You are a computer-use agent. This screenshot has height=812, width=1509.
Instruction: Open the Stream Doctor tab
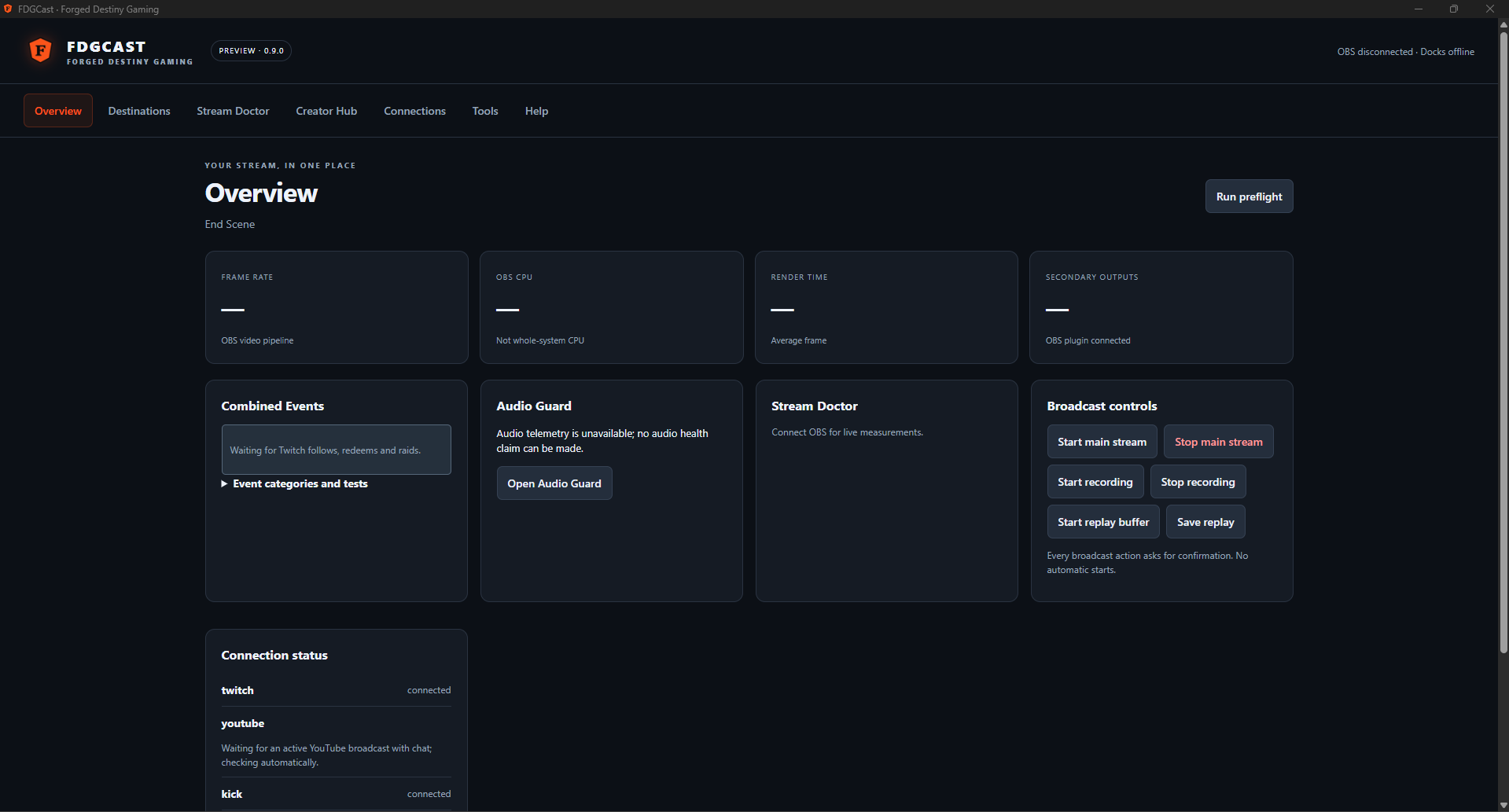pos(233,111)
